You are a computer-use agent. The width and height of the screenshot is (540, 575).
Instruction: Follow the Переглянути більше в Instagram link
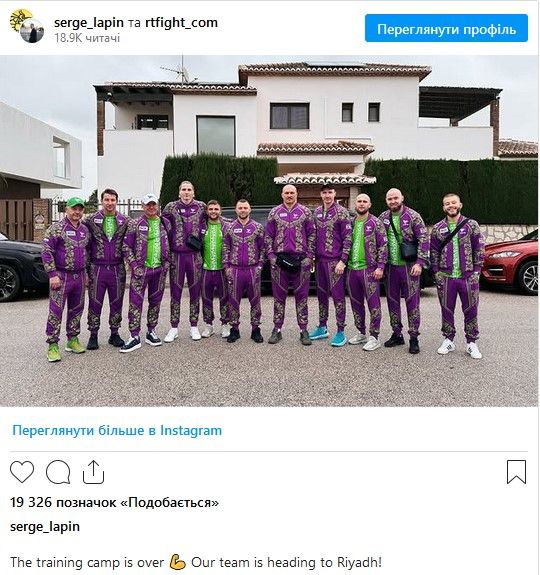click(117, 430)
